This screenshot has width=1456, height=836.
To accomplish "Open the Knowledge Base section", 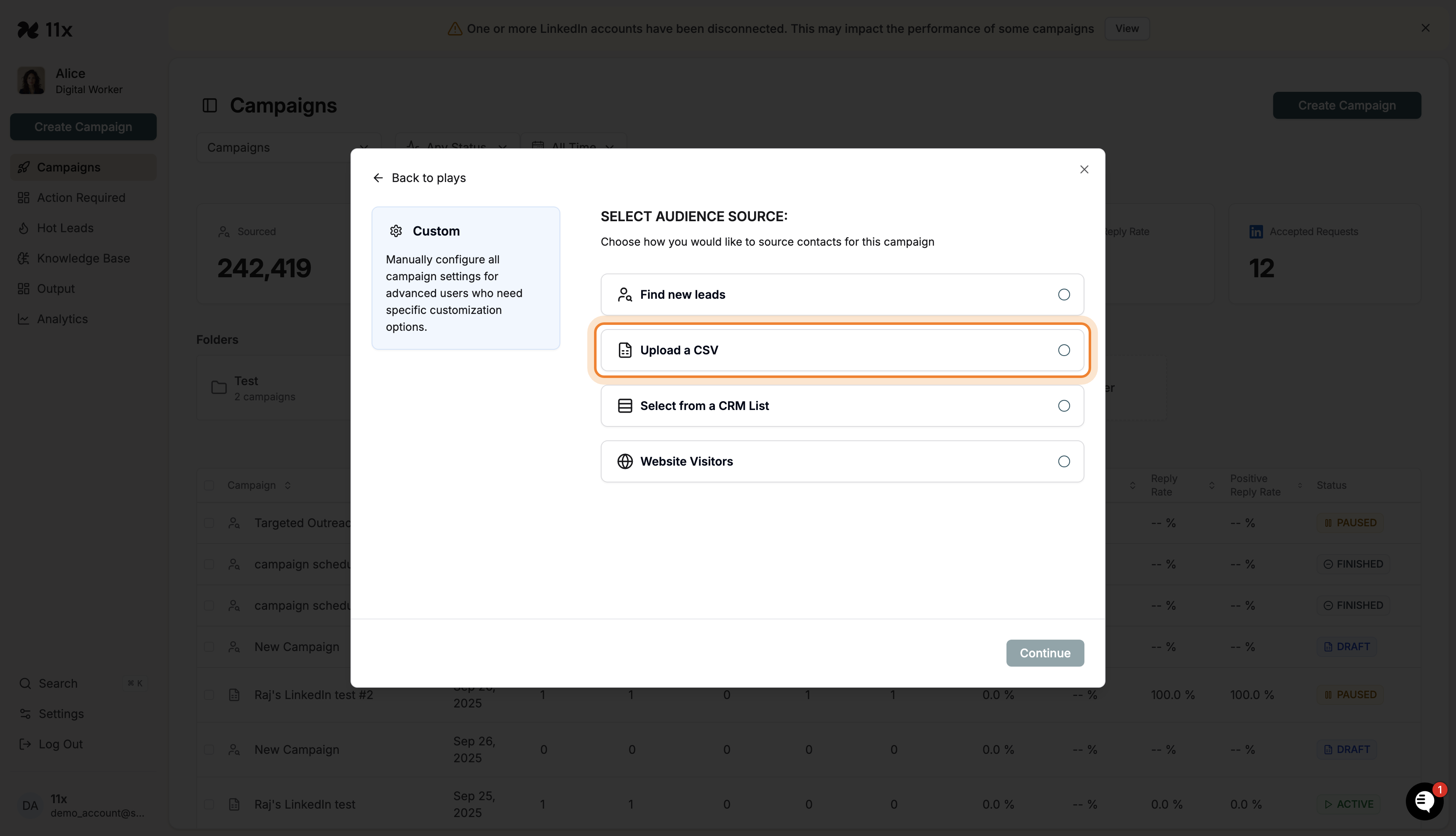I will point(83,258).
